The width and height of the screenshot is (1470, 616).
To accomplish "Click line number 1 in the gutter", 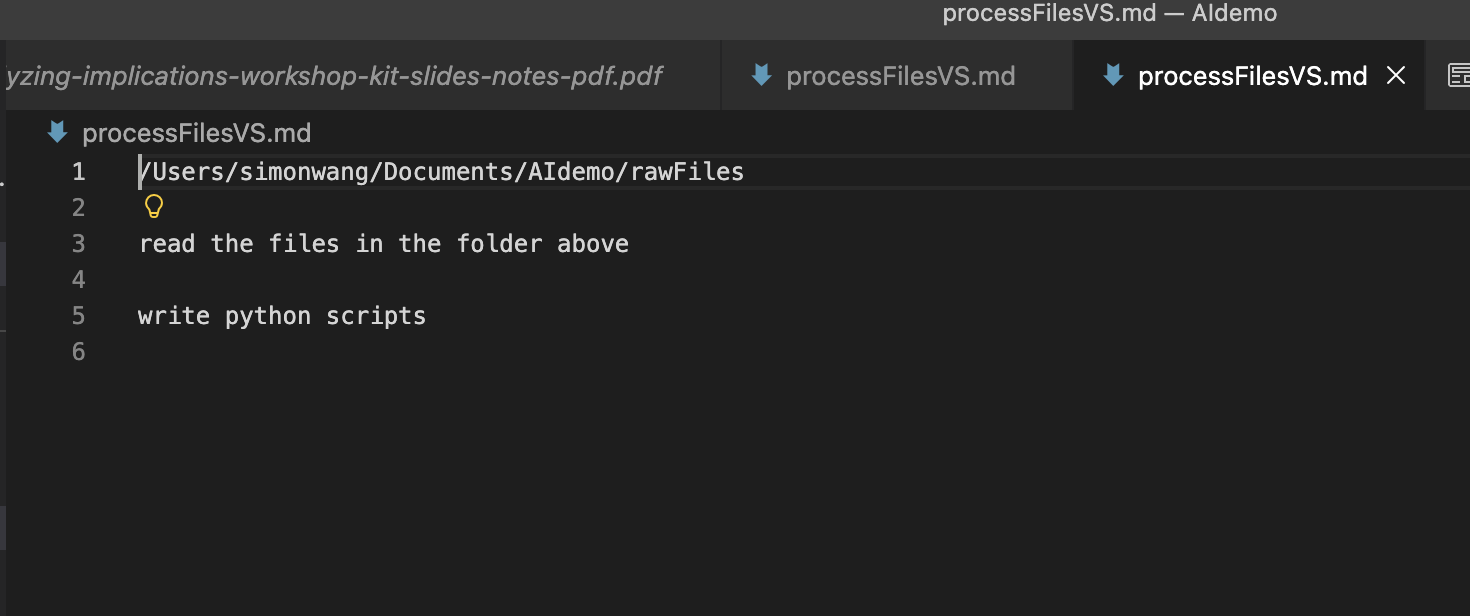I will point(79,171).
